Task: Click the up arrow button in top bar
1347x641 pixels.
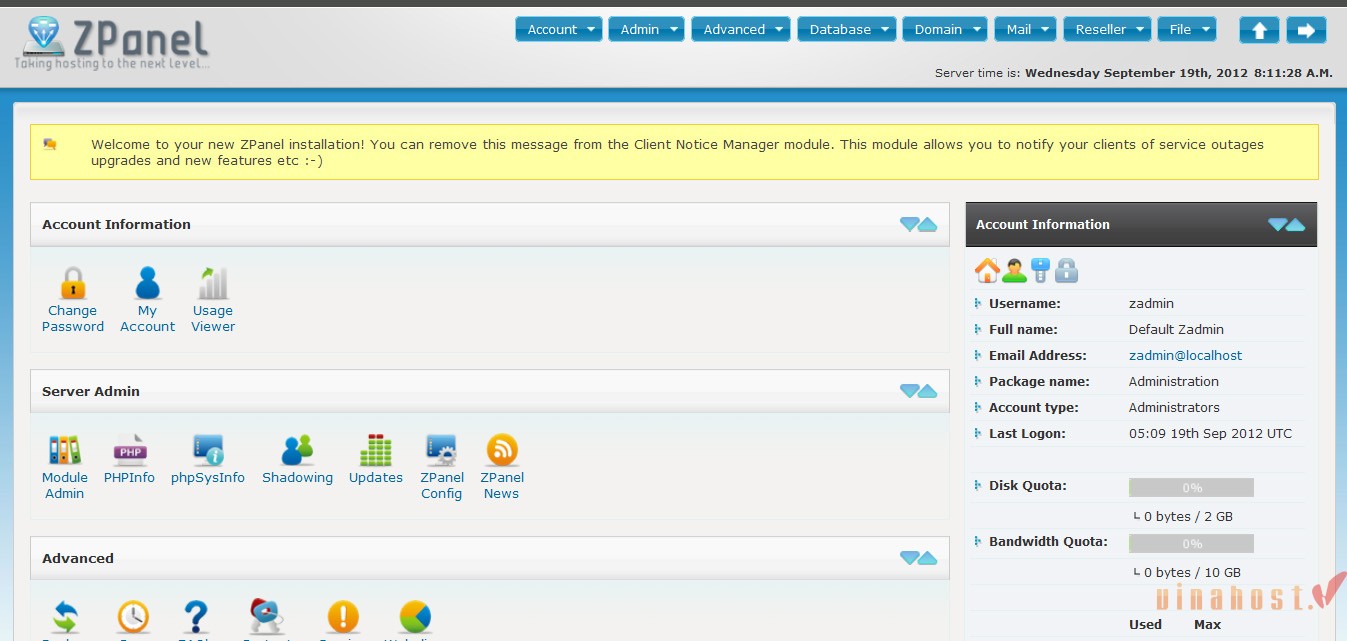Action: (1259, 30)
